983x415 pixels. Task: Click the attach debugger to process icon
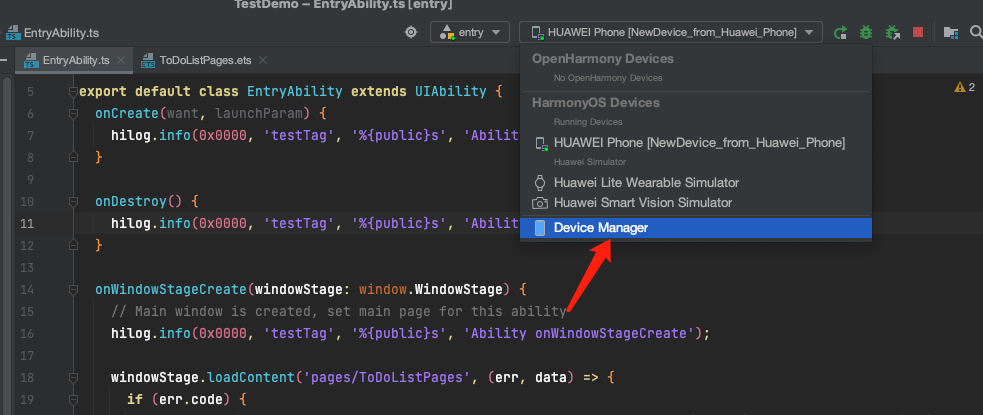click(x=893, y=33)
